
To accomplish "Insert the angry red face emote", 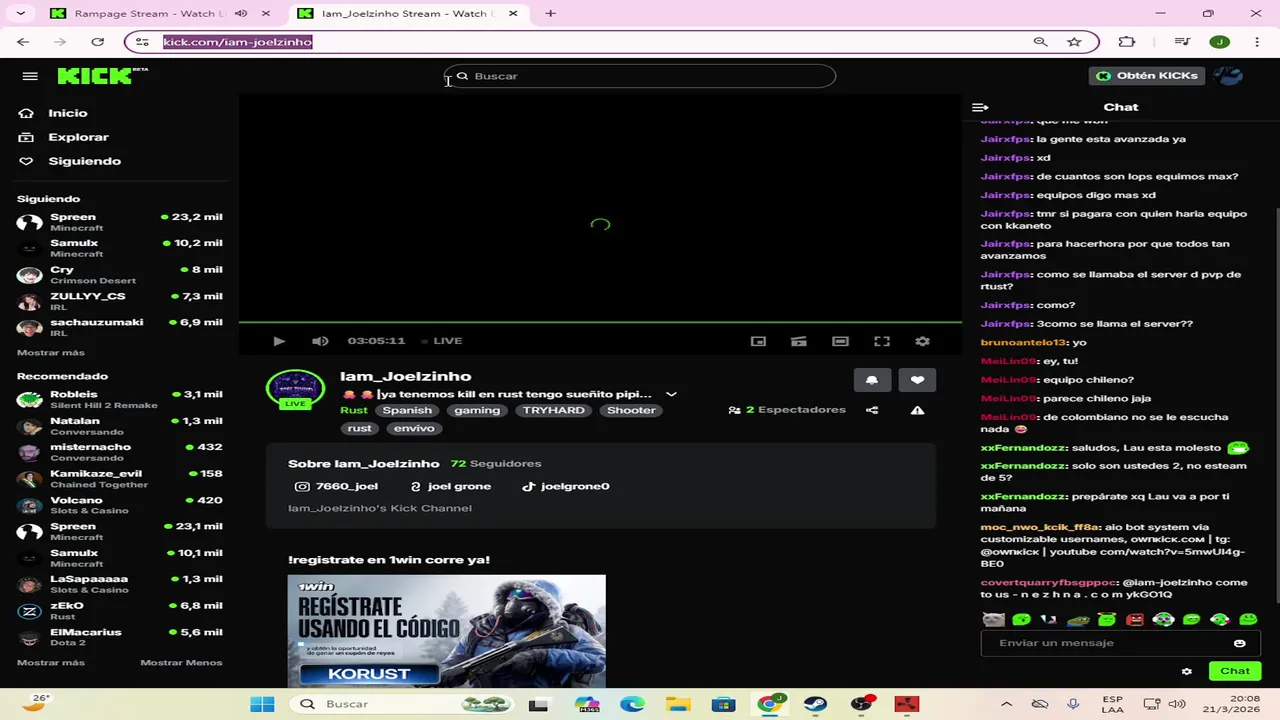I will point(1135,620).
